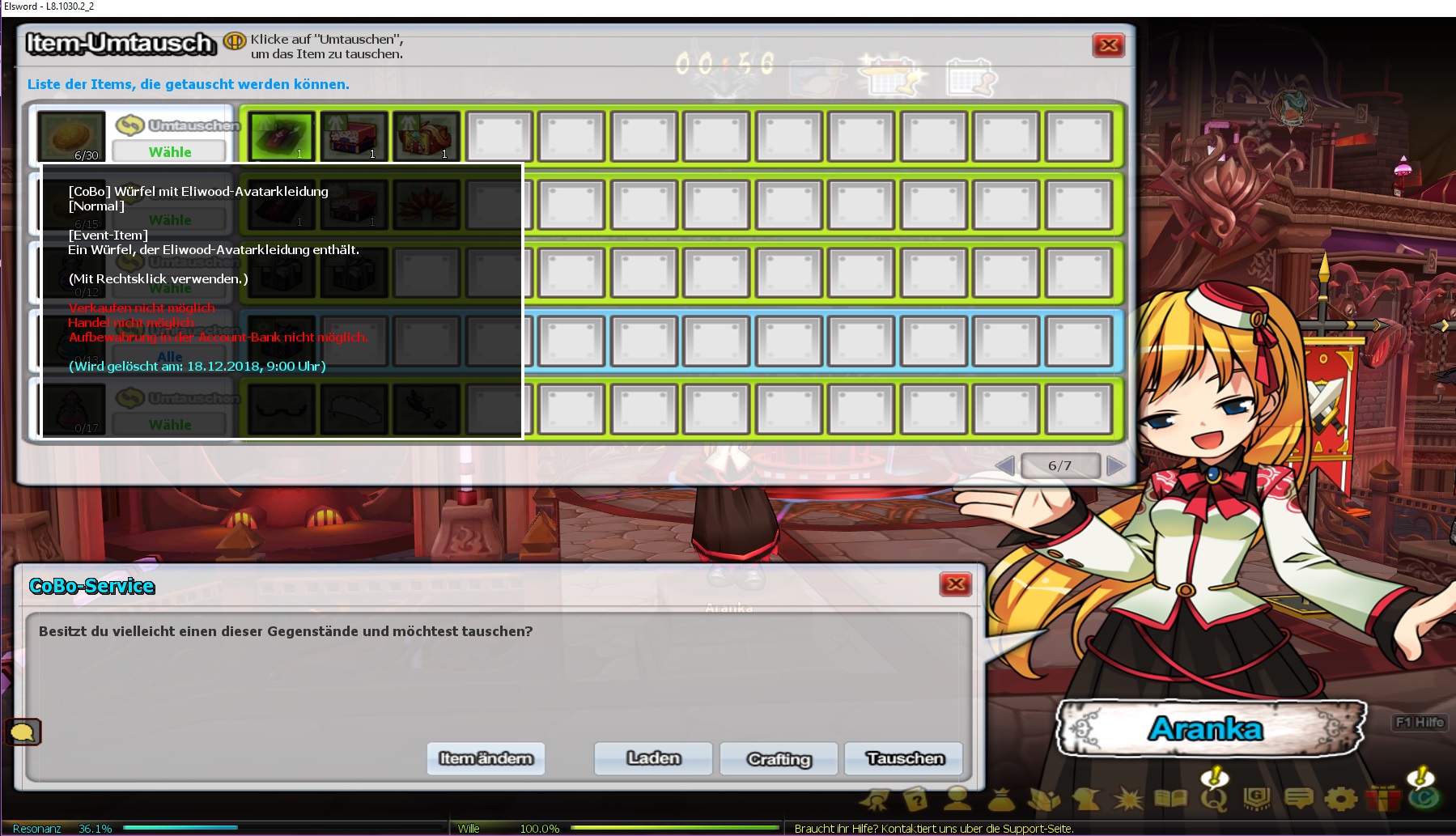Open the money bag inventory icon
The width and height of the screenshot is (1456, 836).
click(1001, 800)
